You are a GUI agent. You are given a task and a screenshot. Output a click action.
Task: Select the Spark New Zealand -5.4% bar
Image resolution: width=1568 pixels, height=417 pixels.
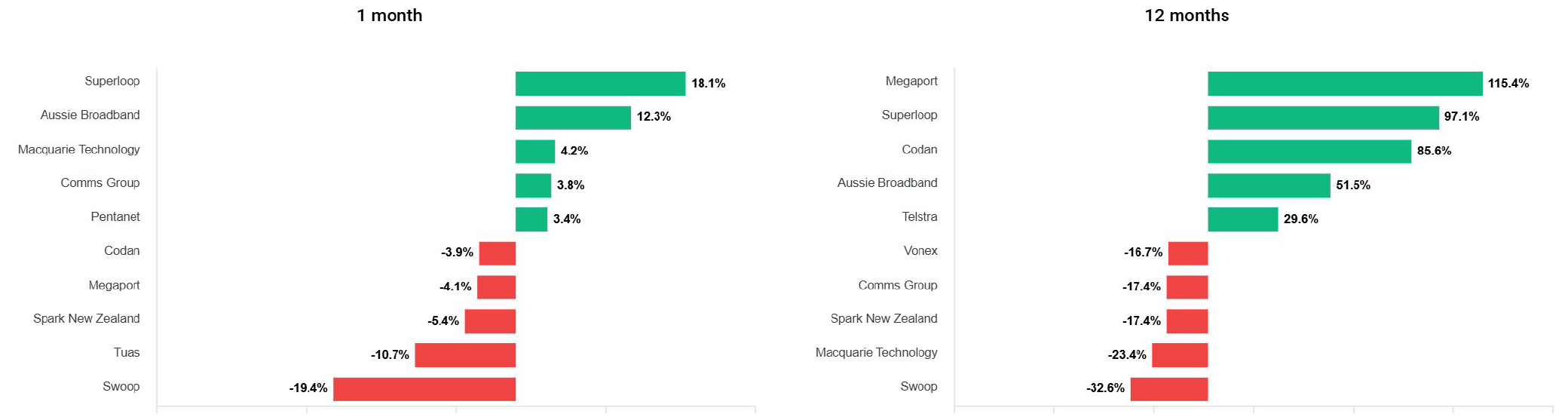point(490,321)
